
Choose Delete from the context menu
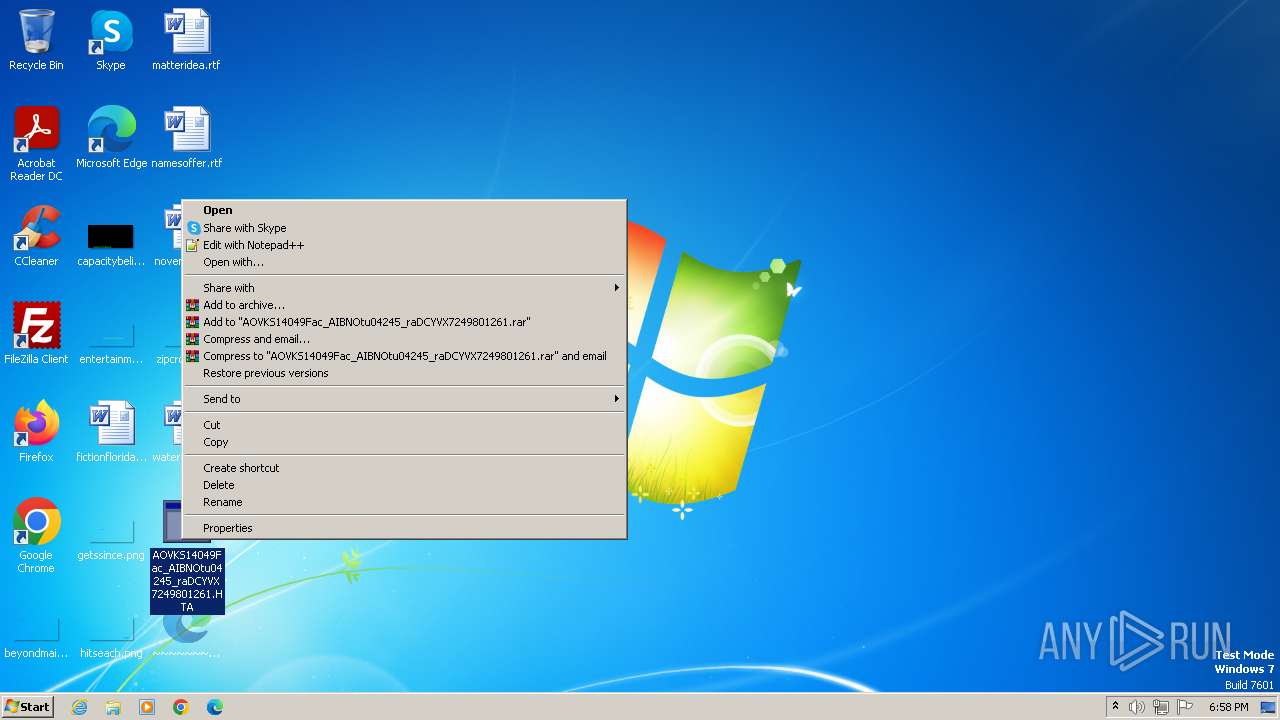404,485
